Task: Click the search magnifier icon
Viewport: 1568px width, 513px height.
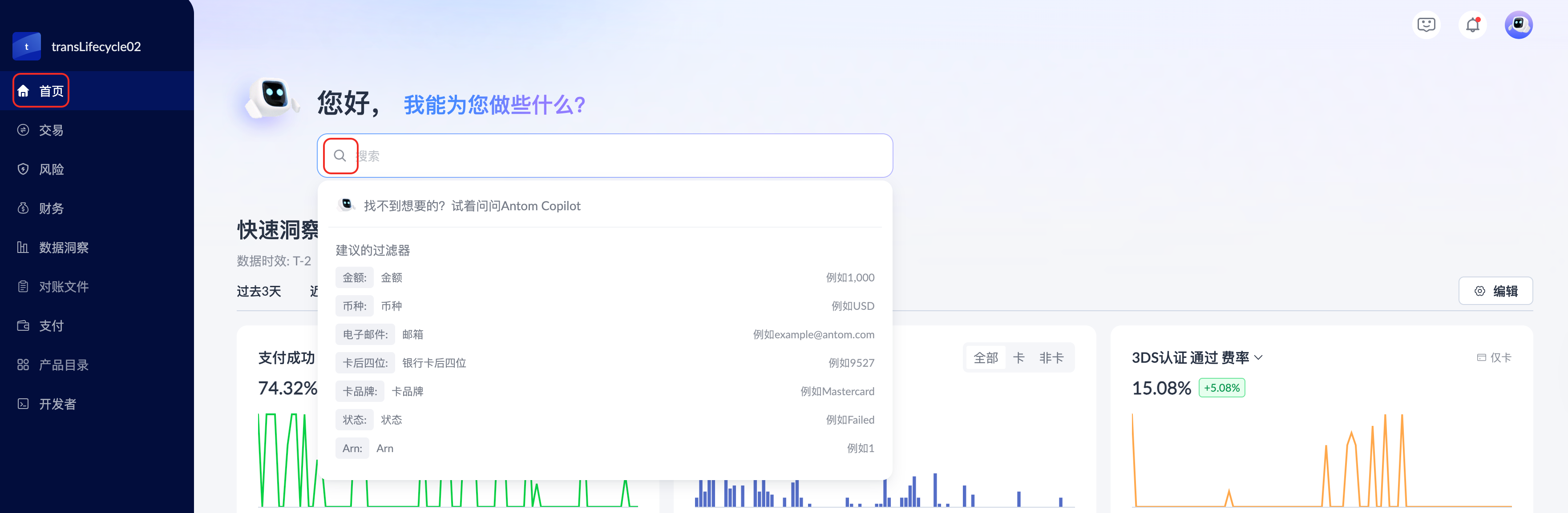Action: pos(339,156)
